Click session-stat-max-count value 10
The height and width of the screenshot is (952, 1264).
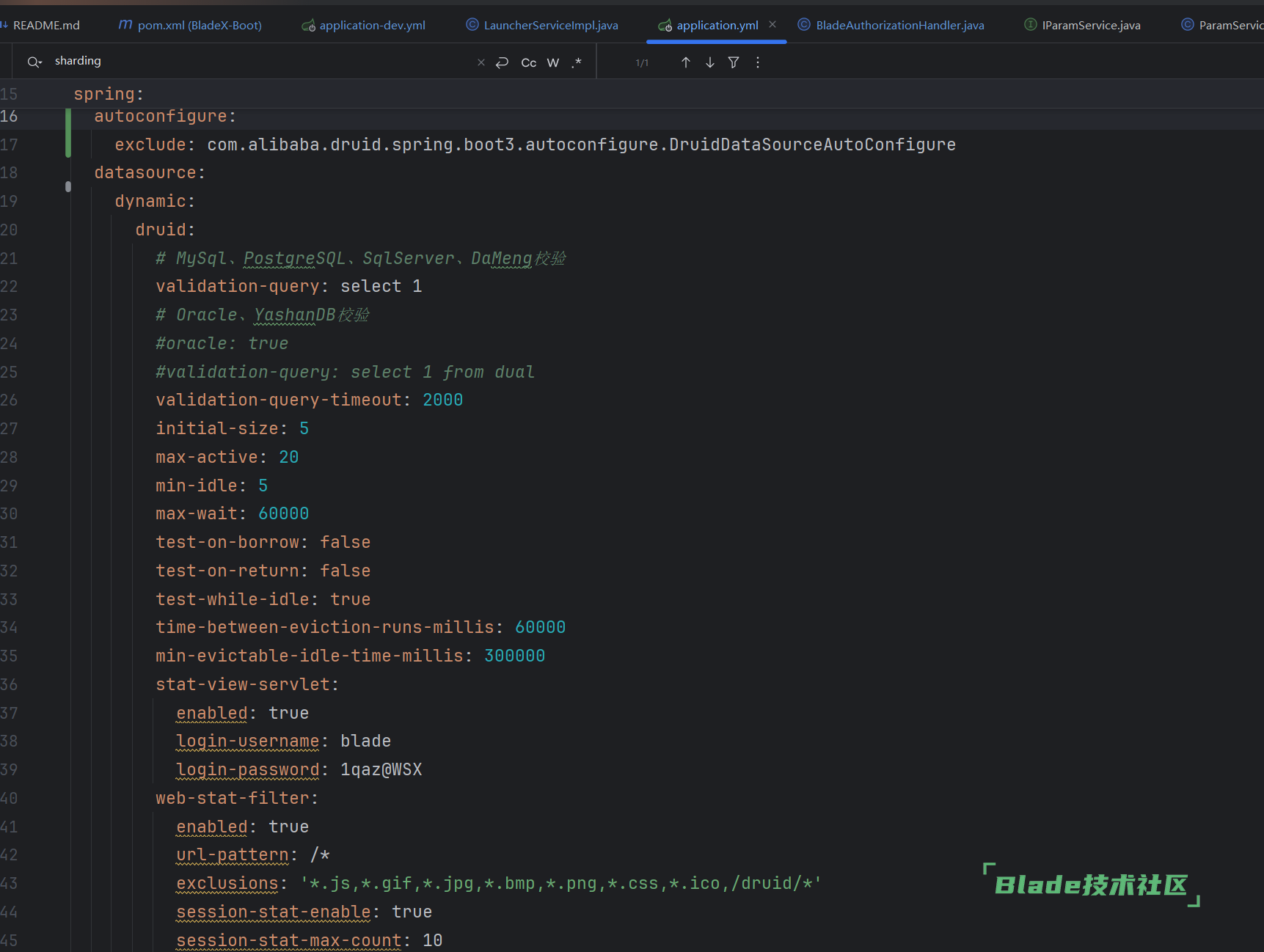point(432,940)
